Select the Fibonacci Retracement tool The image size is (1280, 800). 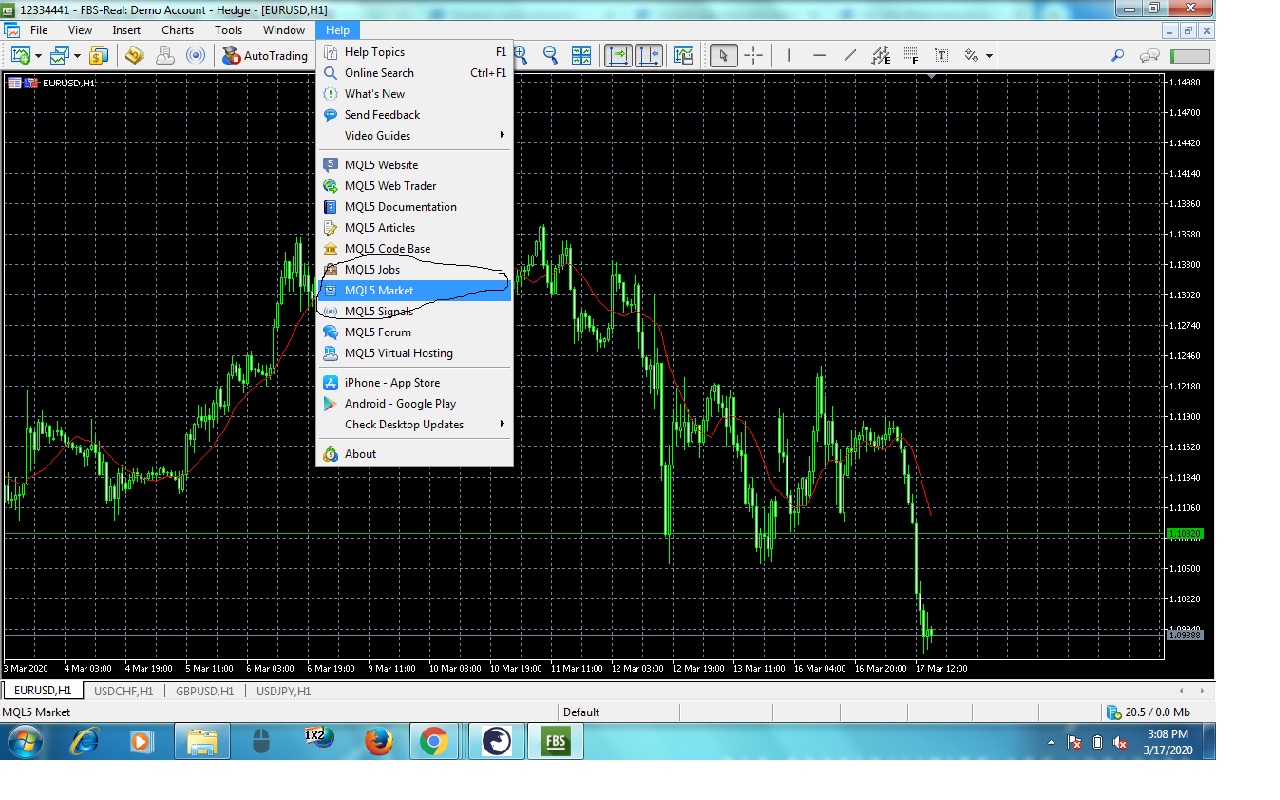tap(911, 56)
